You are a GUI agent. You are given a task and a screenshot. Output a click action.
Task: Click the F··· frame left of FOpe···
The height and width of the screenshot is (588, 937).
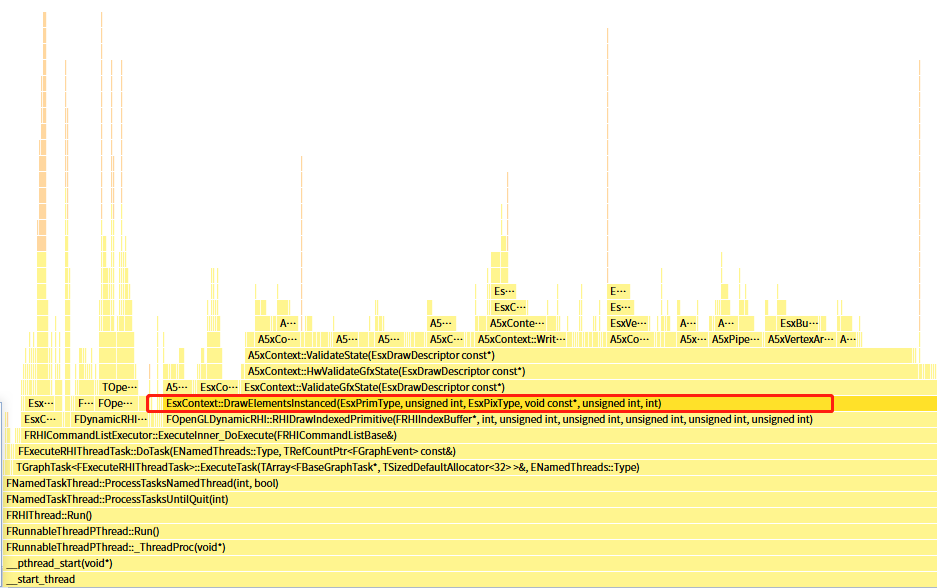tap(85, 403)
